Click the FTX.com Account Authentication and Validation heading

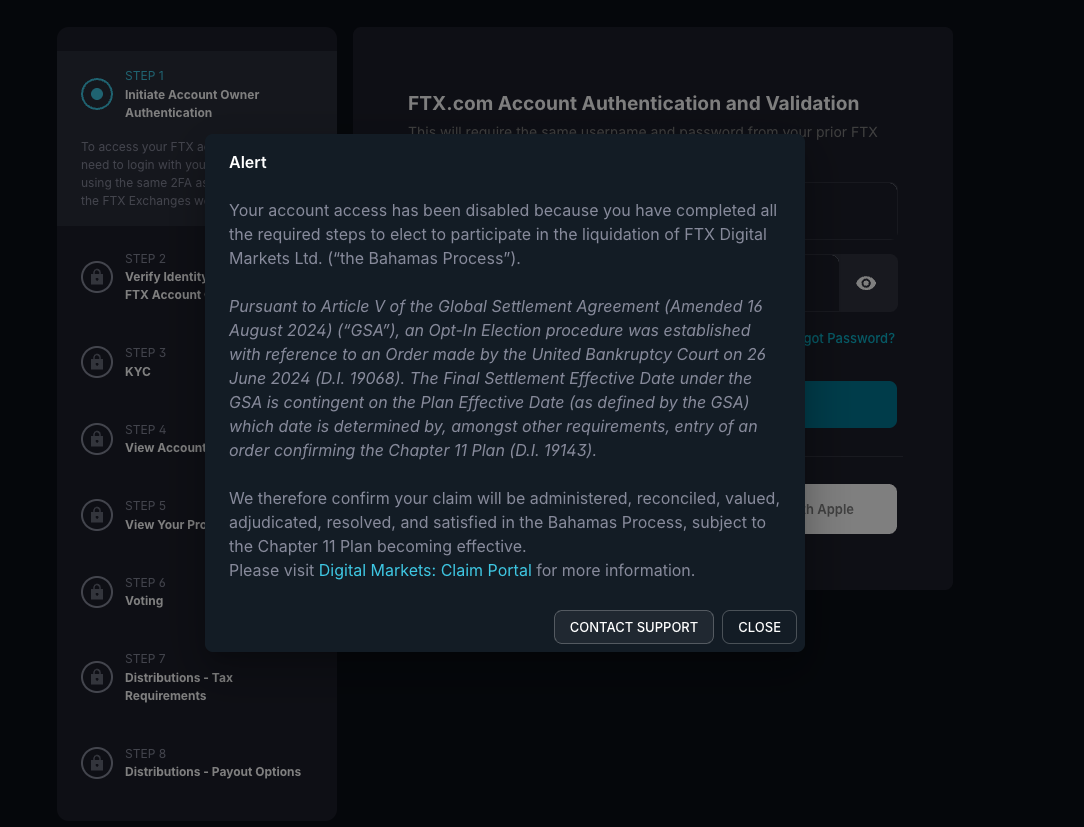point(633,104)
